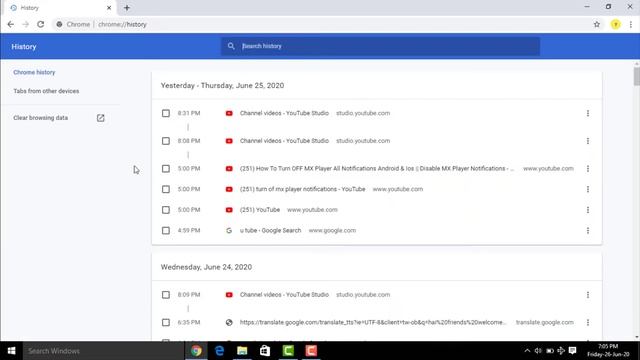Open Clear browsing data
This screenshot has height=360, width=640.
click(x=40, y=118)
